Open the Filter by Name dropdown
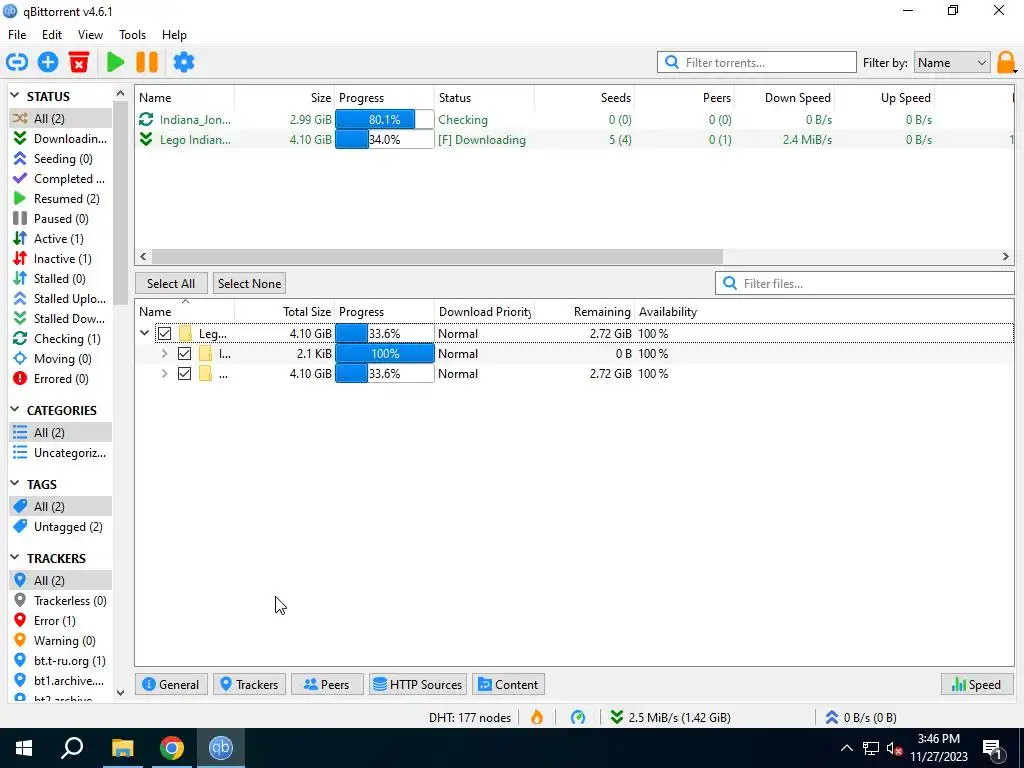The width and height of the screenshot is (1024, 768). click(x=952, y=63)
